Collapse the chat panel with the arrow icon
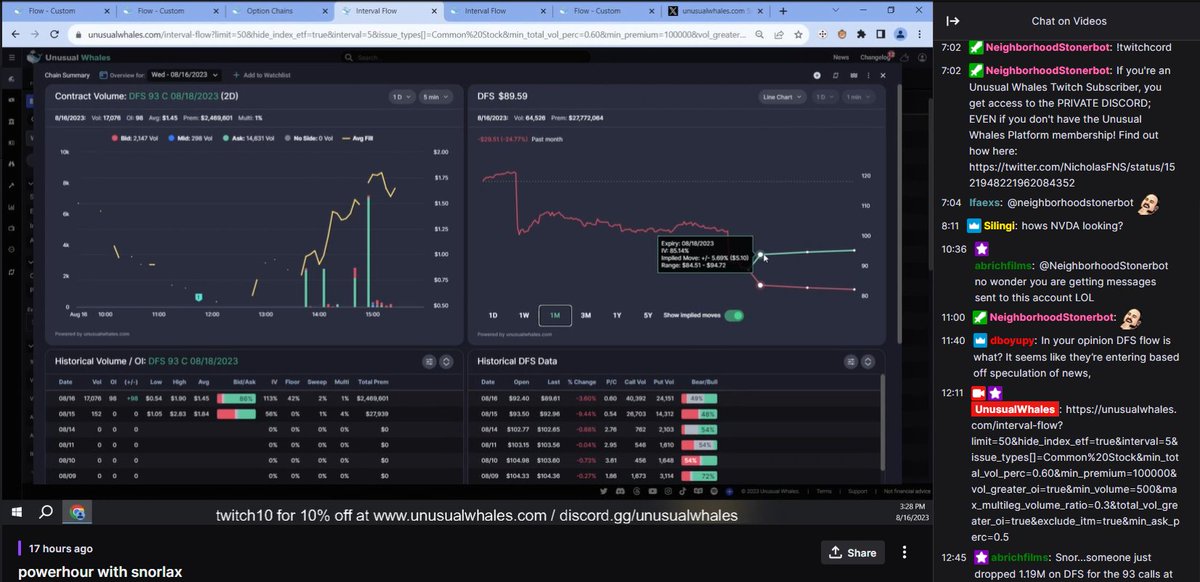The height and width of the screenshot is (582, 1200). (952, 22)
